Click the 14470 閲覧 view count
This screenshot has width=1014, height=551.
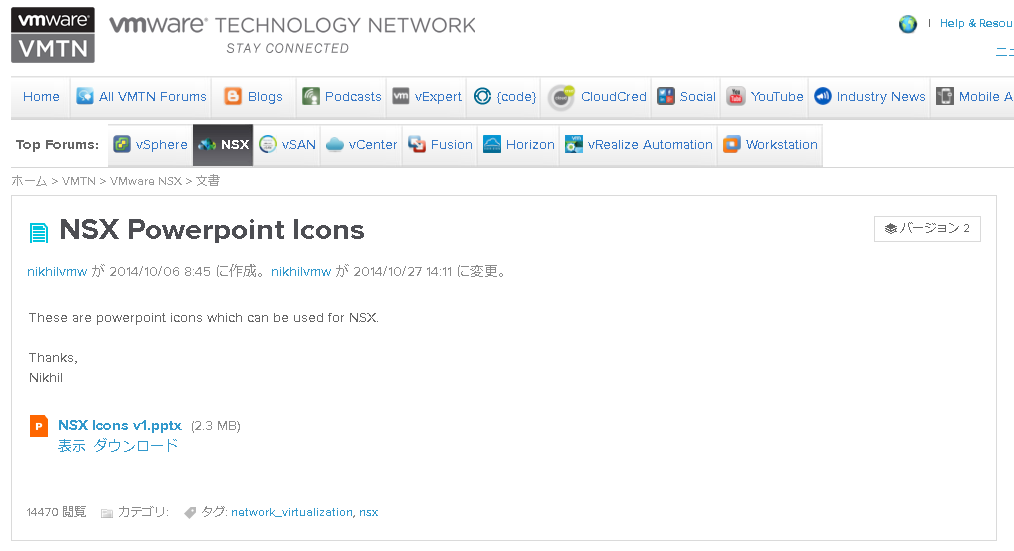coord(56,512)
